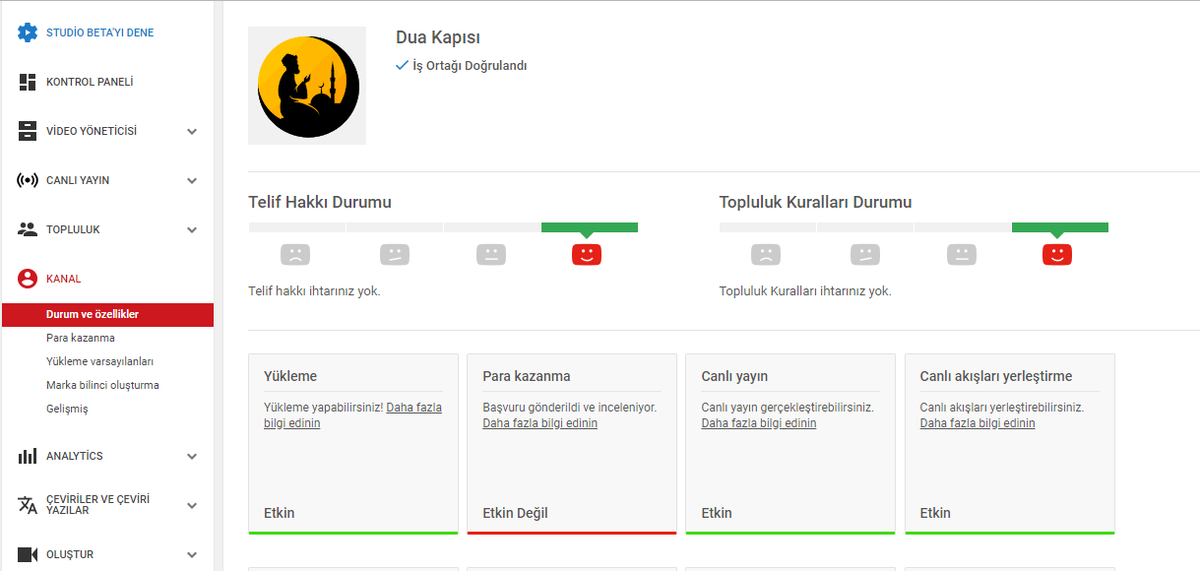The image size is (1200, 571).
Task: Click the Etkin status in Yükleme card
Action: (x=279, y=513)
